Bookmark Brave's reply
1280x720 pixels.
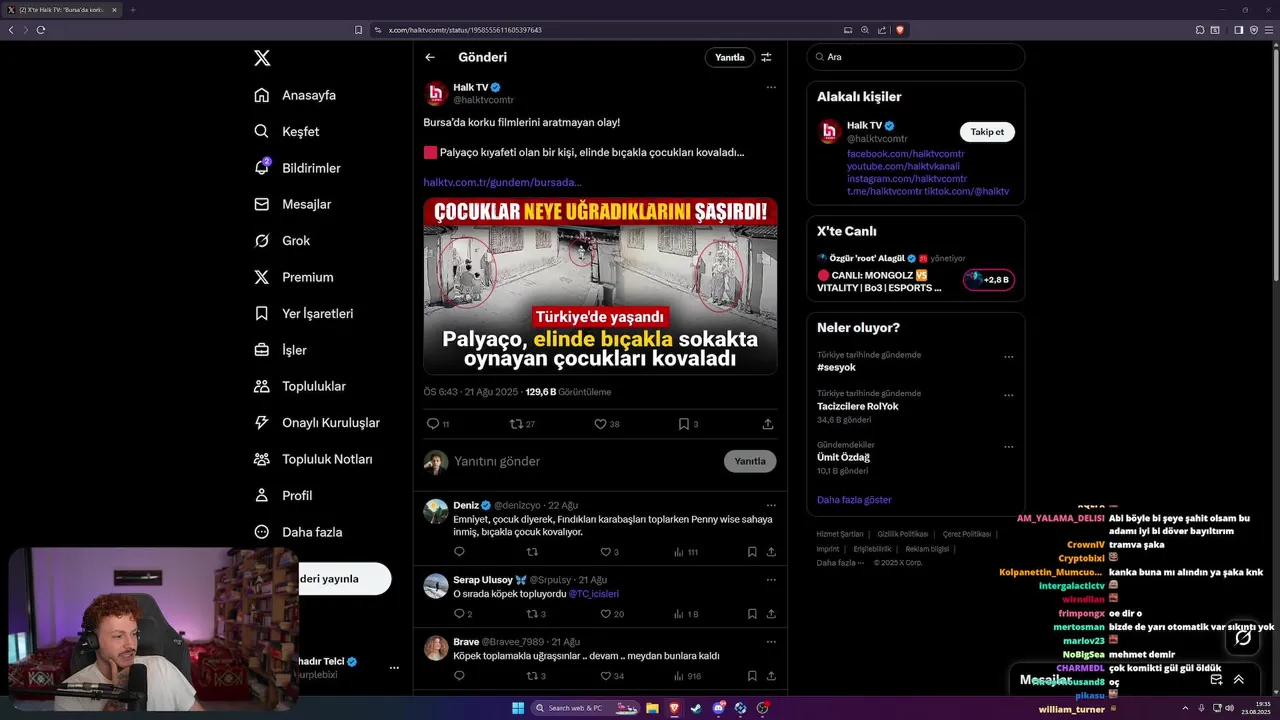coord(752,676)
